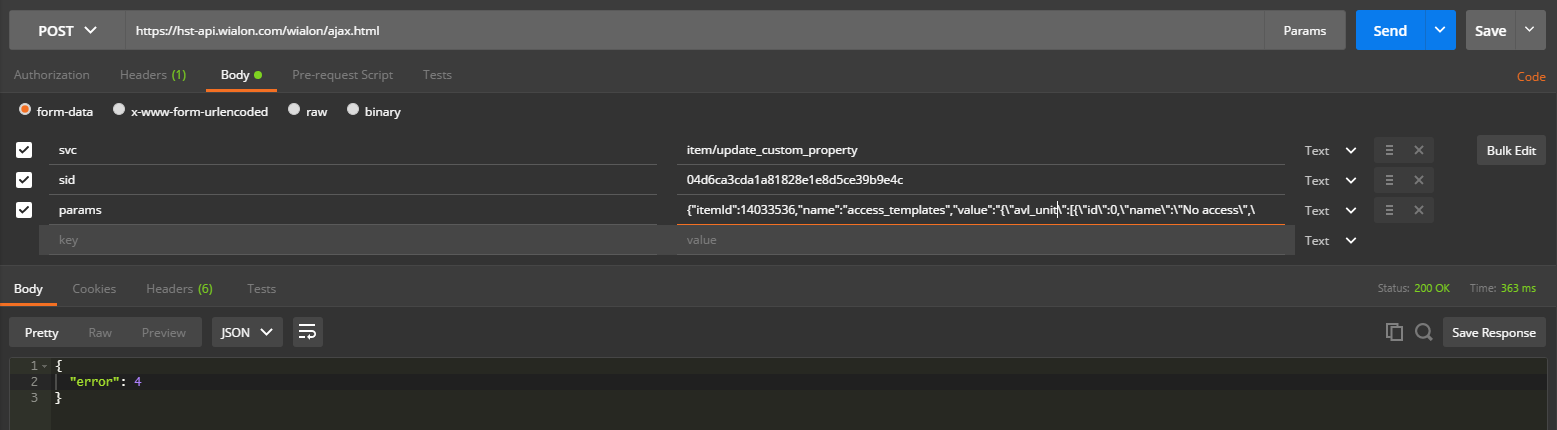Screen dimensions: 1557x430
Task: Uncheck the params row checkbox
Action: (24, 210)
